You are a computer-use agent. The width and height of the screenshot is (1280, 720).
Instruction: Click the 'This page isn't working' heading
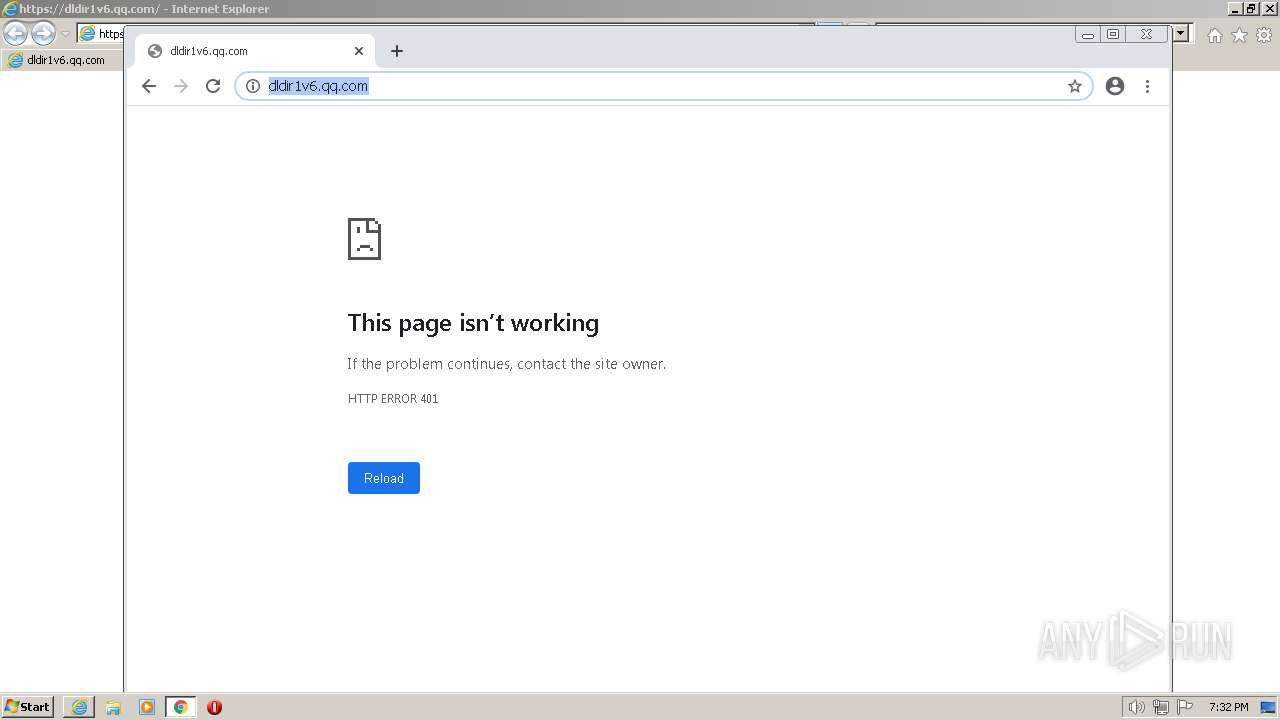pyautogui.click(x=473, y=323)
